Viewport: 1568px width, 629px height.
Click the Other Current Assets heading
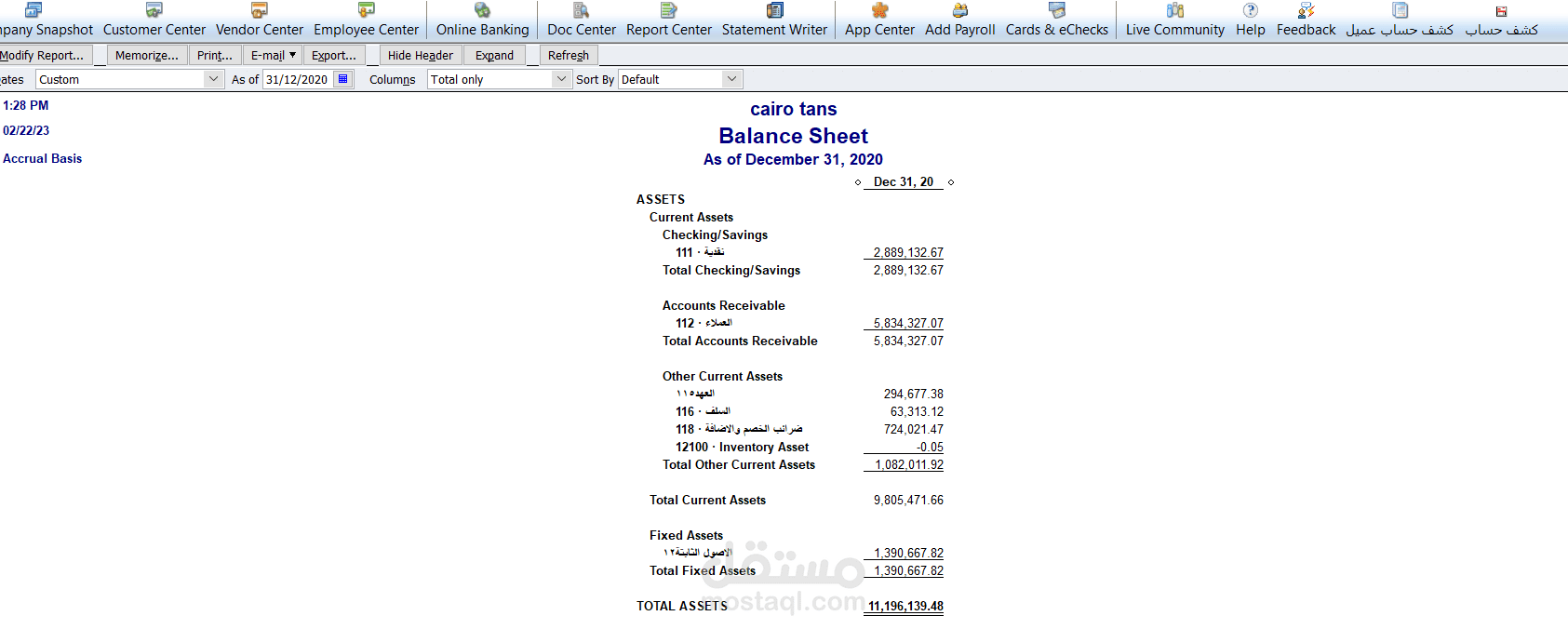pyautogui.click(x=722, y=377)
